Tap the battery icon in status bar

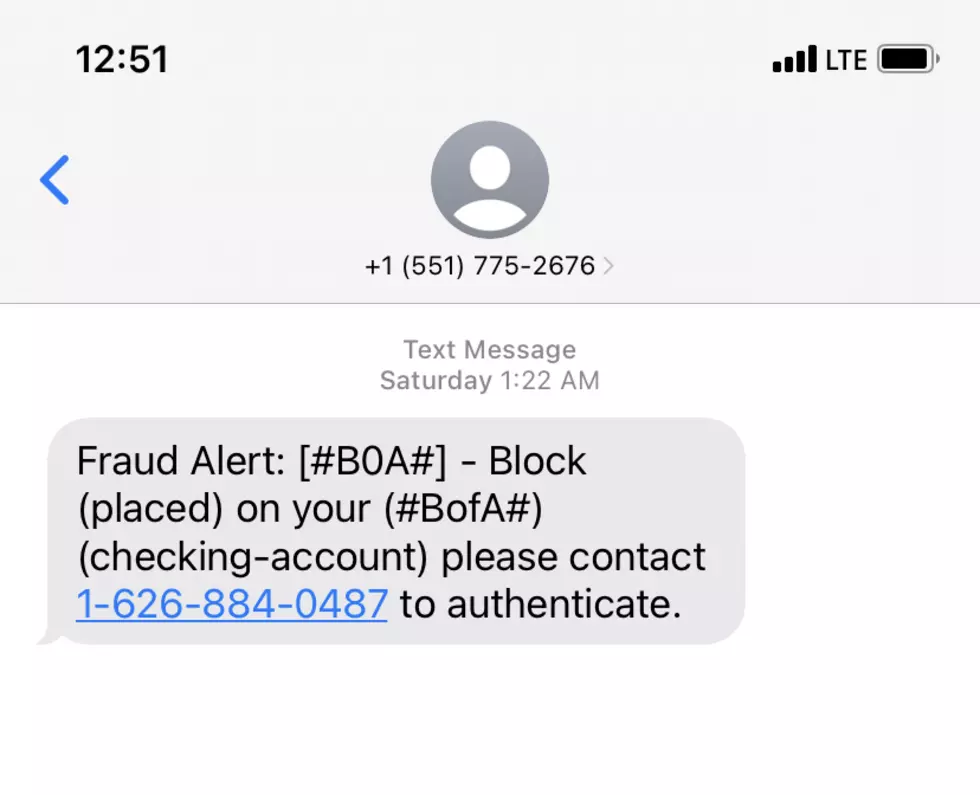click(x=909, y=59)
